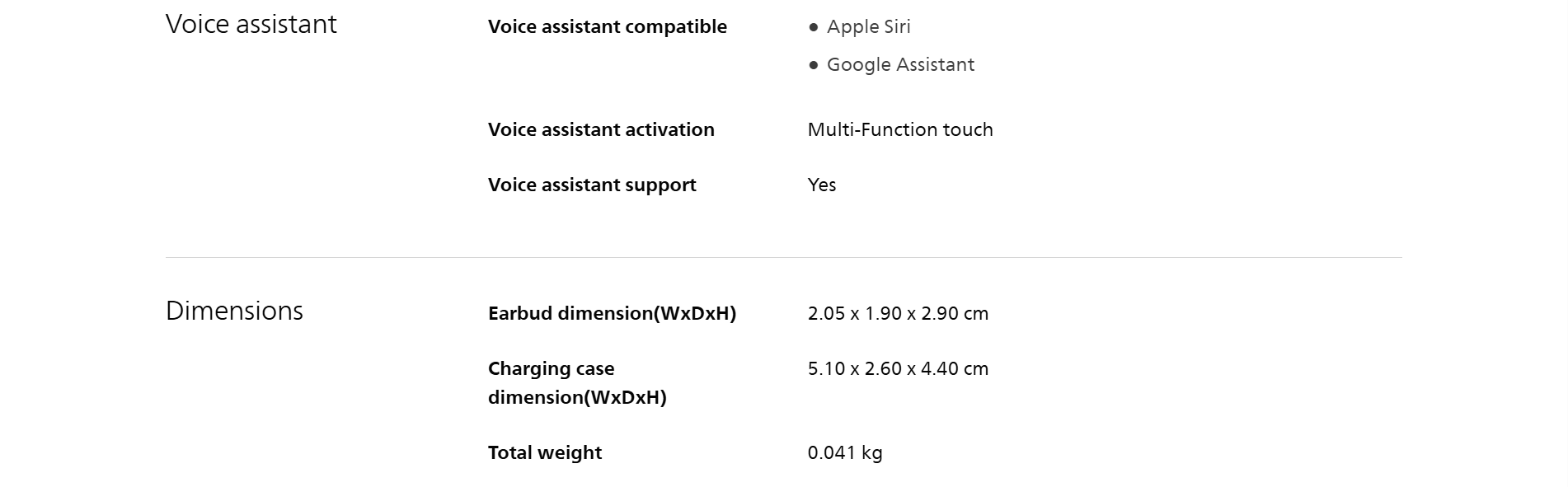1568x487 pixels.
Task: Click the bullet before Google Assistant
Action: click(x=814, y=65)
